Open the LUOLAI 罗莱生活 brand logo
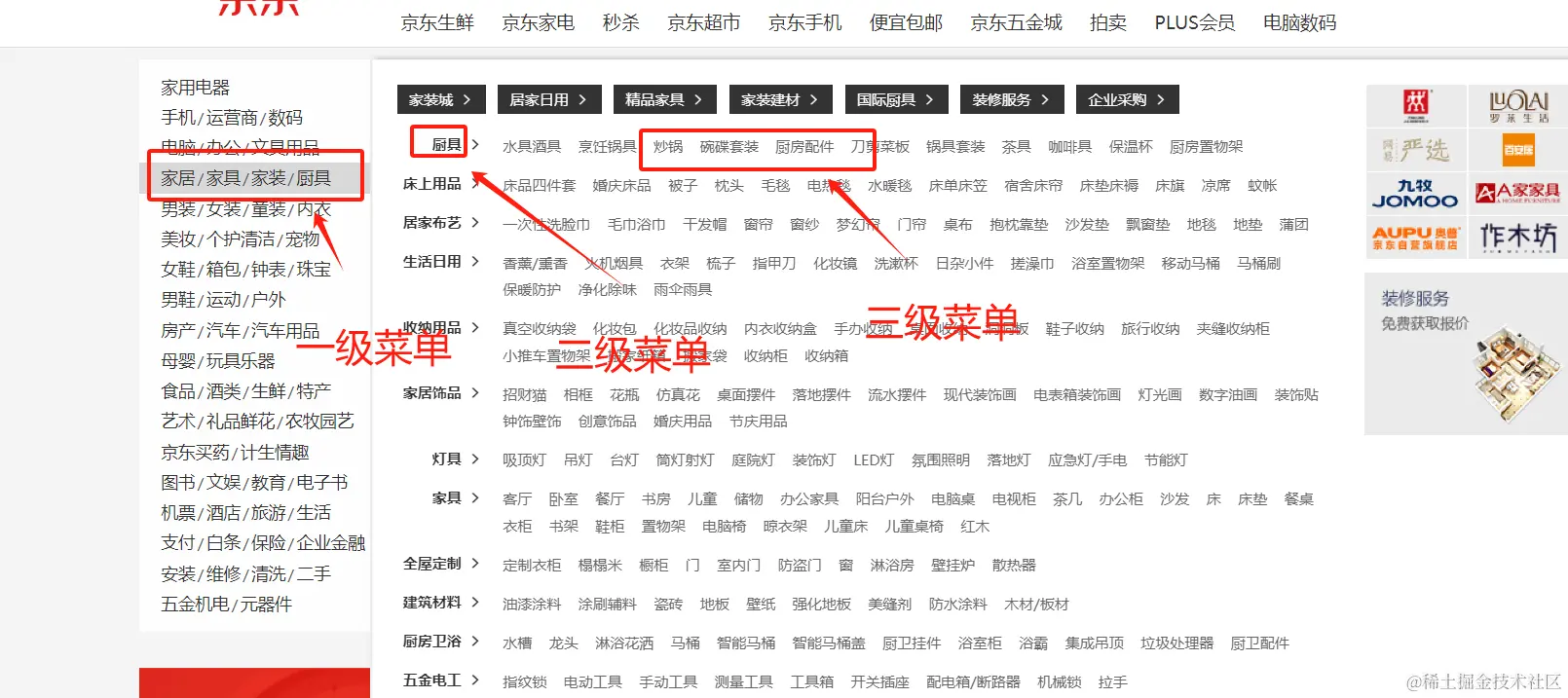The image size is (1568, 698). (x=1518, y=105)
